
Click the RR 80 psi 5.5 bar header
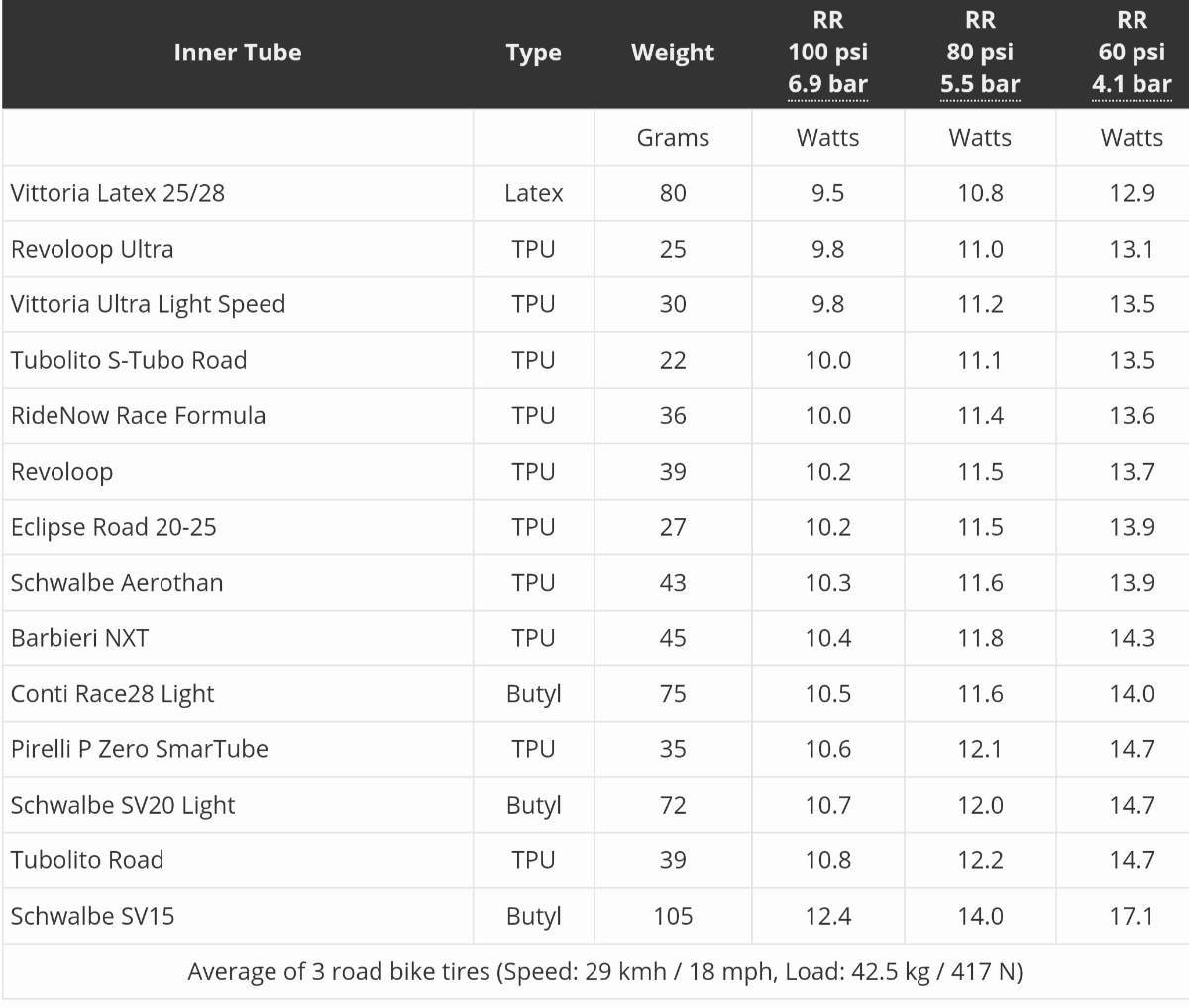coord(980,53)
